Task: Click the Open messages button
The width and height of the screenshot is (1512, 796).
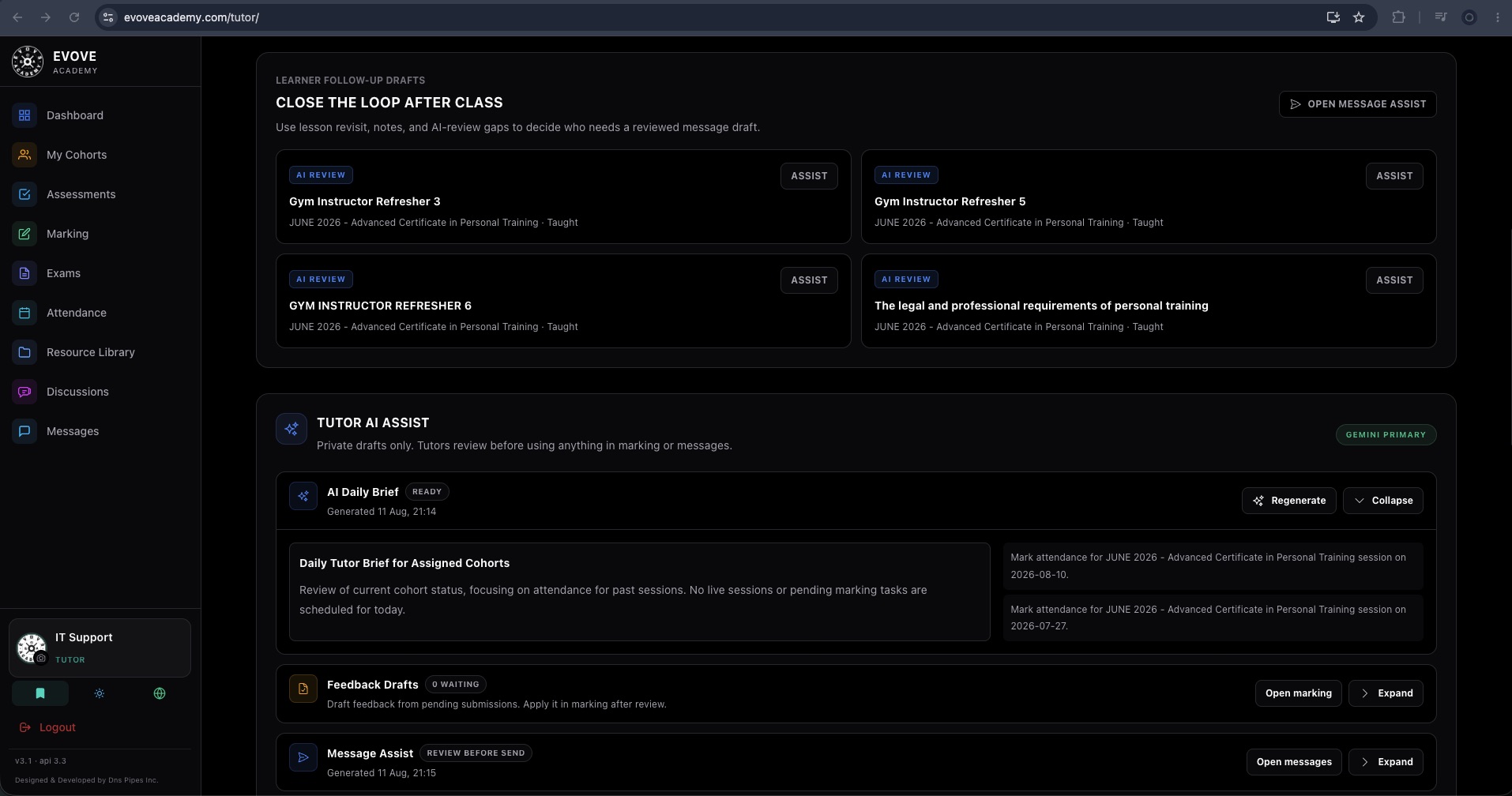Action: click(1294, 762)
